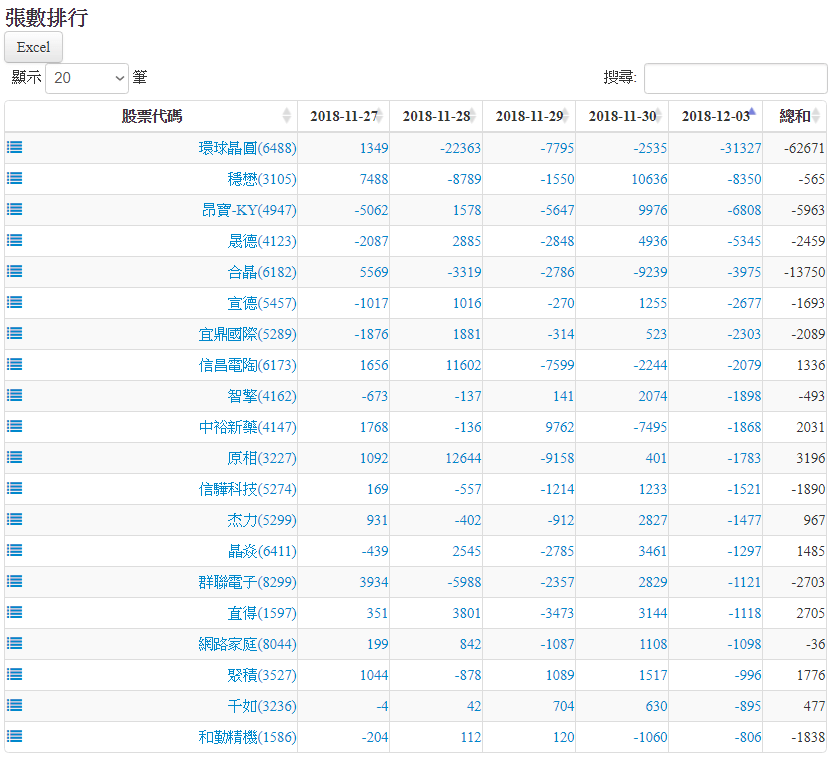
Task: Click the list icon beside 群聯電子(8299)
Action: coord(15,581)
